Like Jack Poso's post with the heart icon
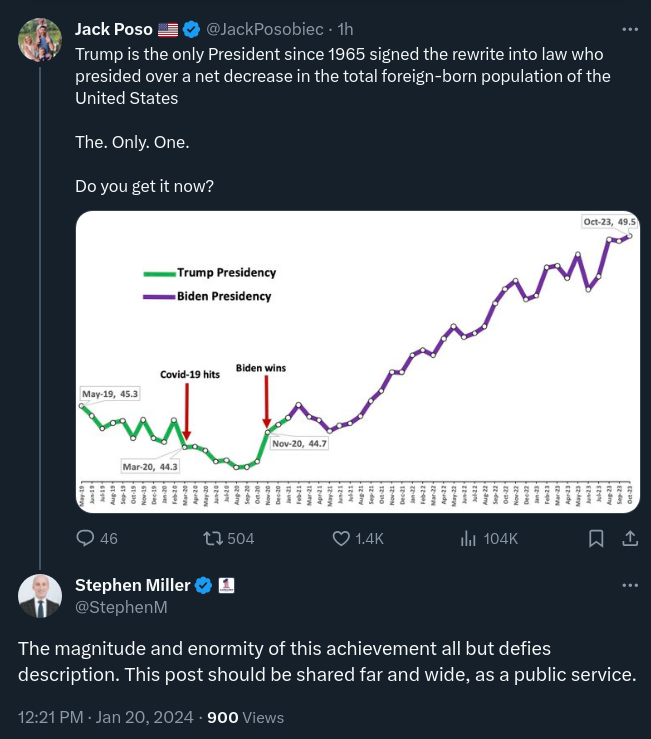This screenshot has width=651, height=739. pyautogui.click(x=341, y=538)
